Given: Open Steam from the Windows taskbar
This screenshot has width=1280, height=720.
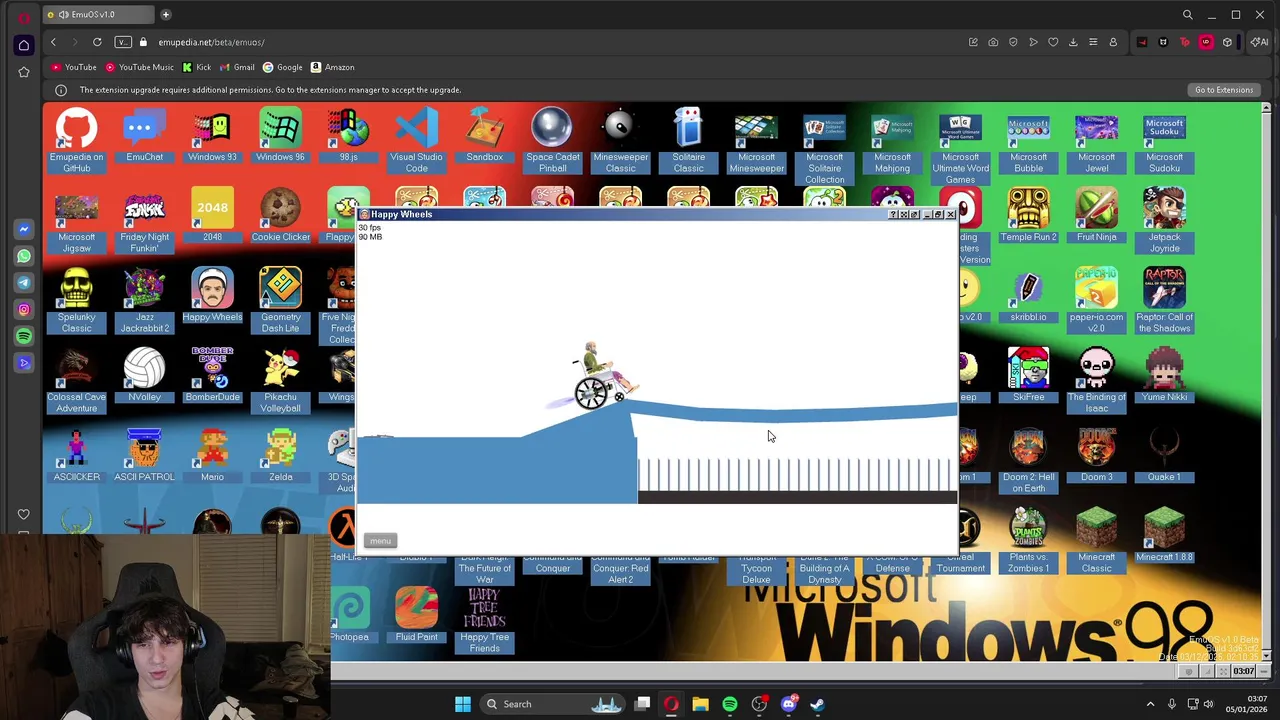Looking at the screenshot, I should pos(818,704).
